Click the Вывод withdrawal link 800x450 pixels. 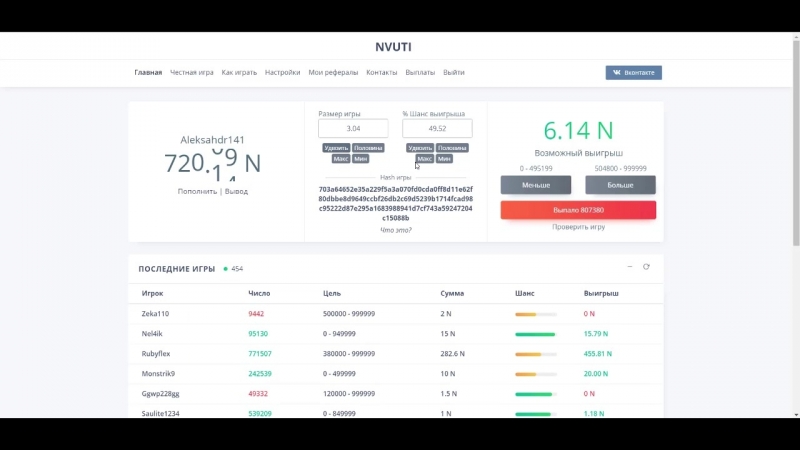[236, 191]
